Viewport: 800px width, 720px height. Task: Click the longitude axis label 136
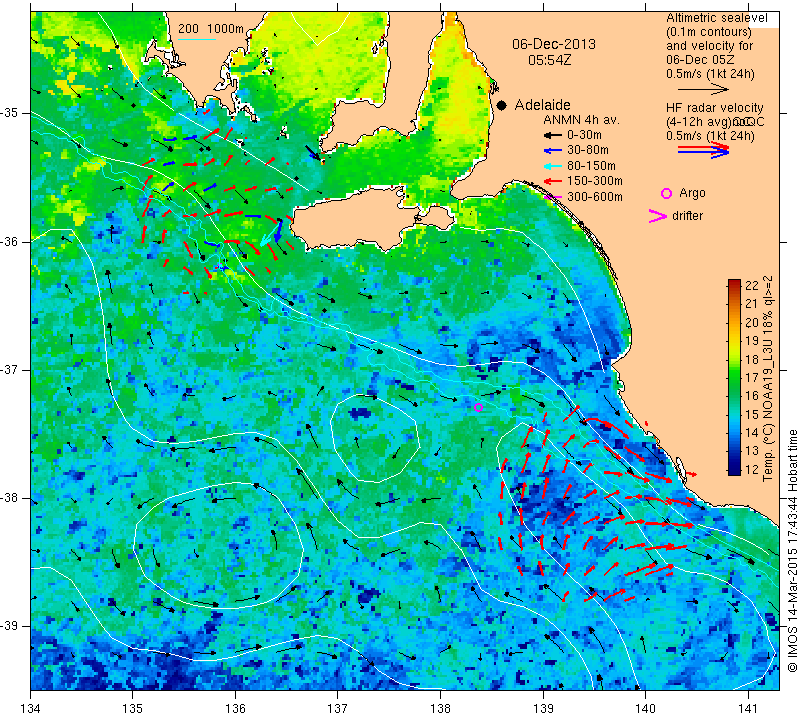point(236,709)
